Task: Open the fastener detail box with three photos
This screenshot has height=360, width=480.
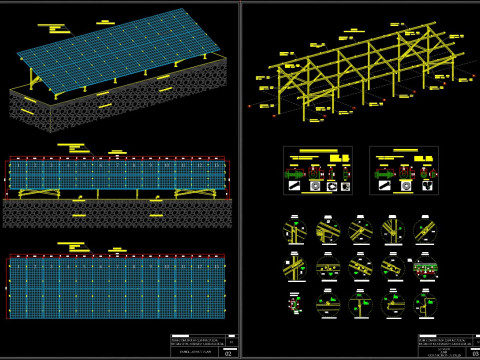Action: [404, 170]
